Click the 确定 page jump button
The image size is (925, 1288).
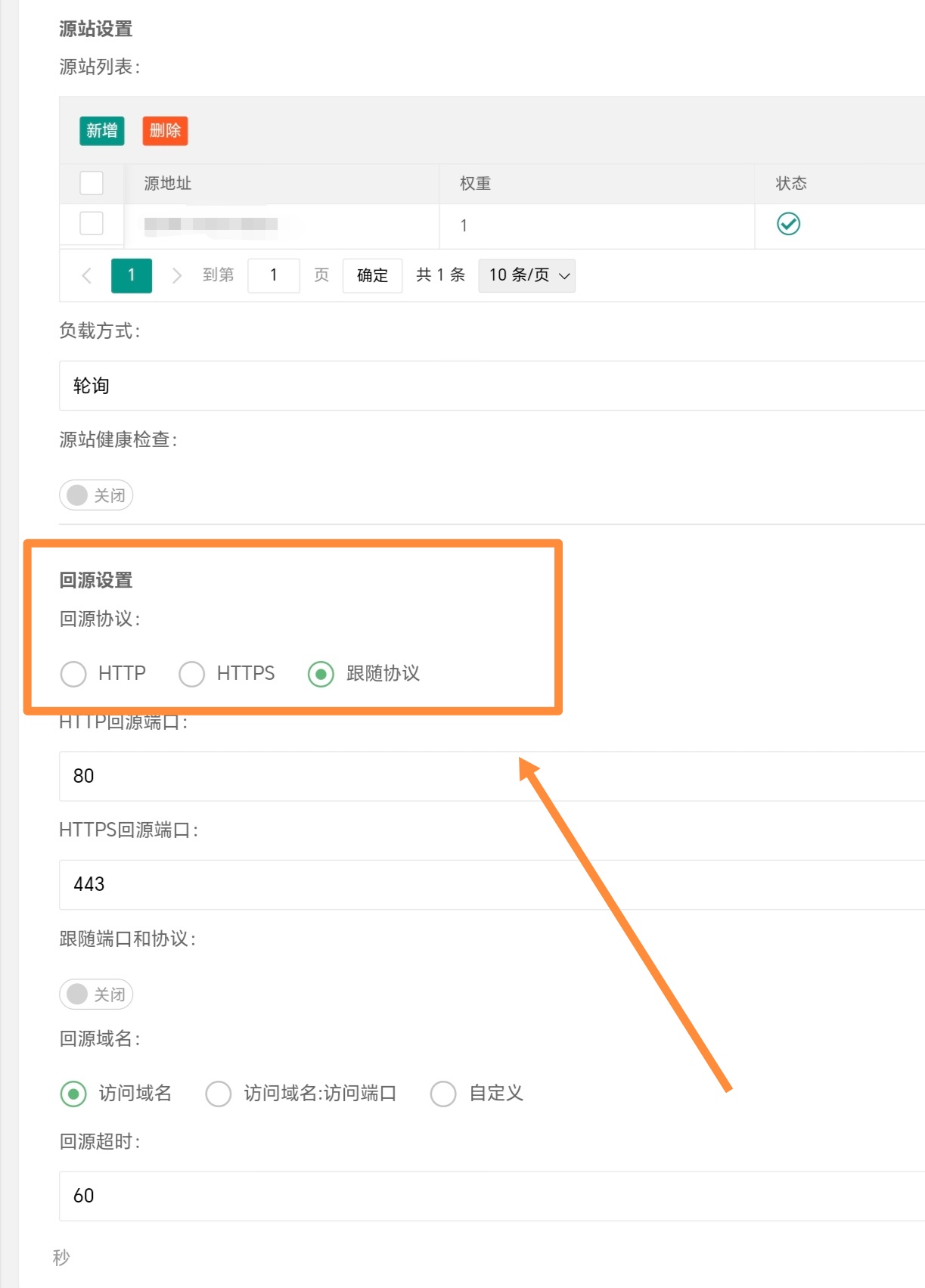[372, 275]
